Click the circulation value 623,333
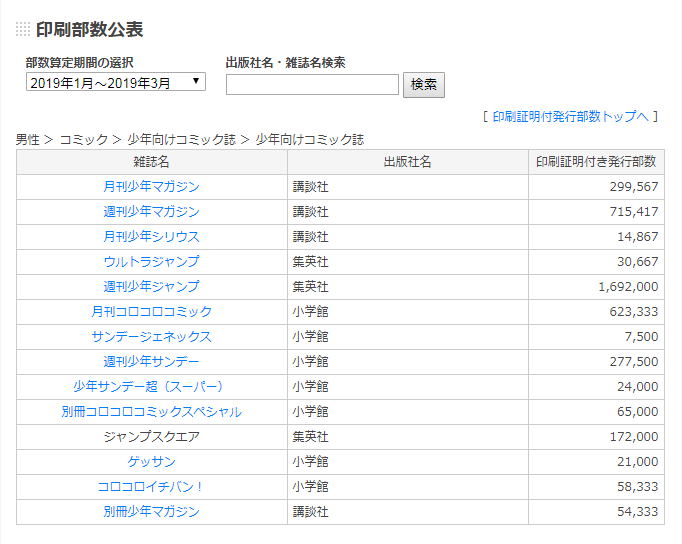The width and height of the screenshot is (682, 544). pos(634,312)
